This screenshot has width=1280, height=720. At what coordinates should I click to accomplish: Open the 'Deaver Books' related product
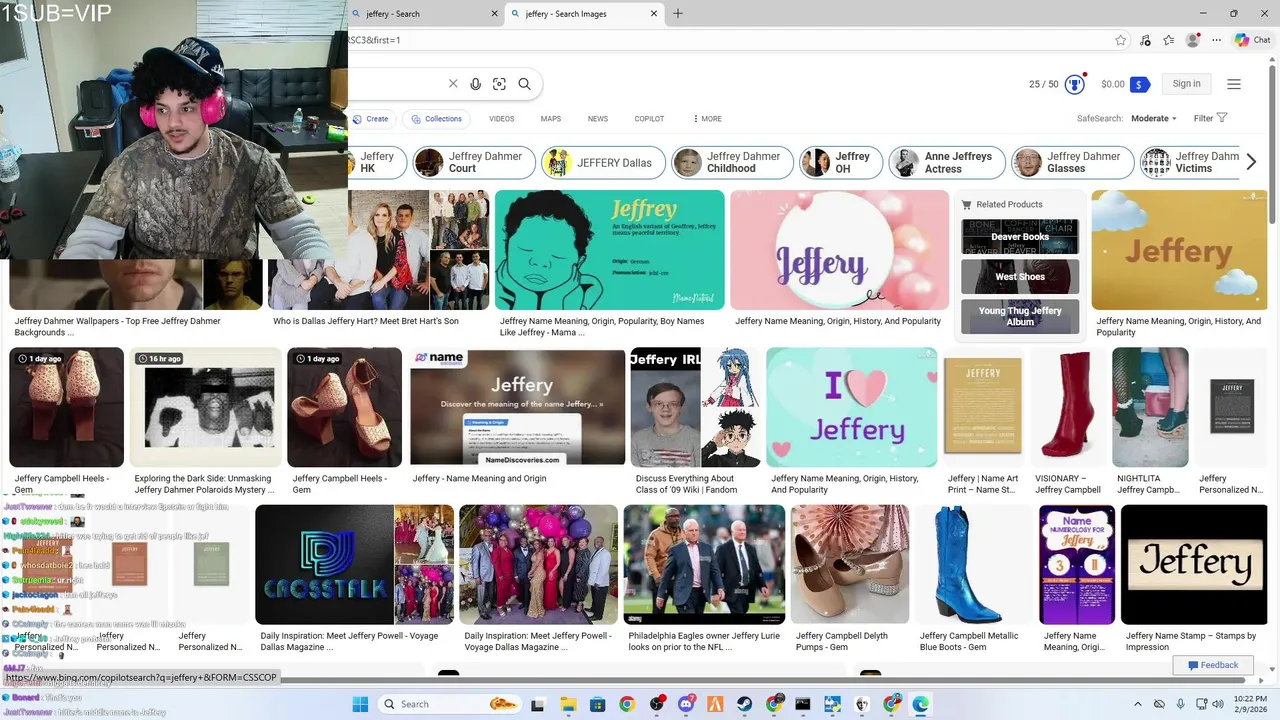(1020, 237)
